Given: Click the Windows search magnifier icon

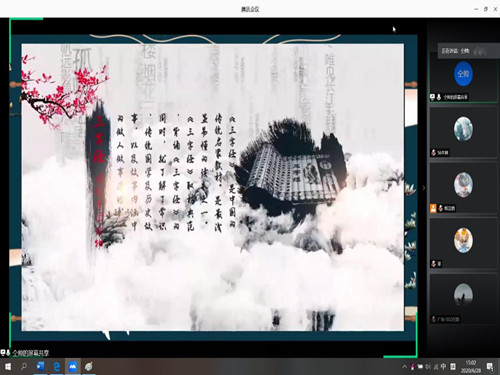Looking at the screenshot, I should click(x=24, y=367).
